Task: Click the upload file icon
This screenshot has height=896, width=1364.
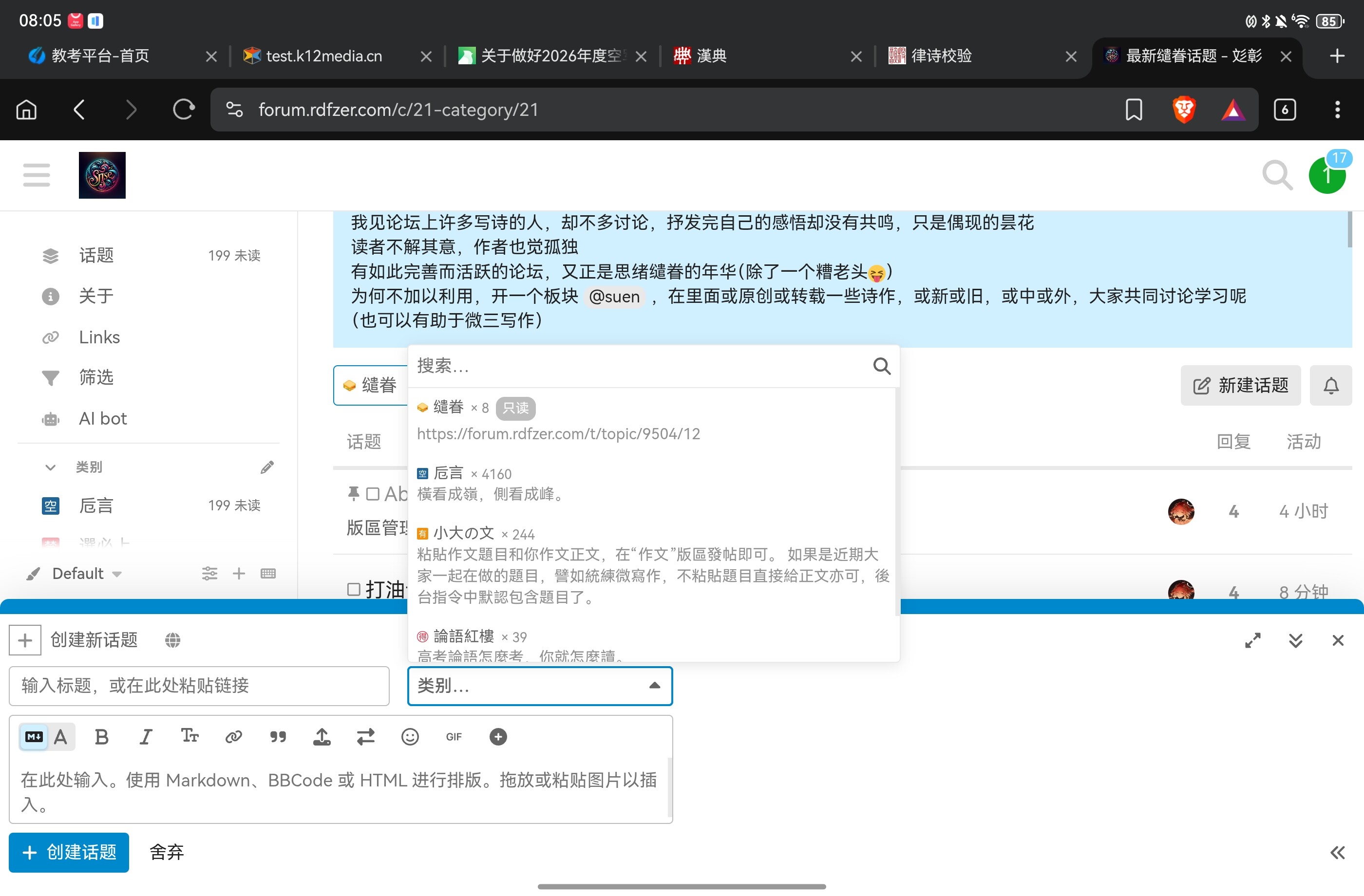Action: [x=322, y=737]
